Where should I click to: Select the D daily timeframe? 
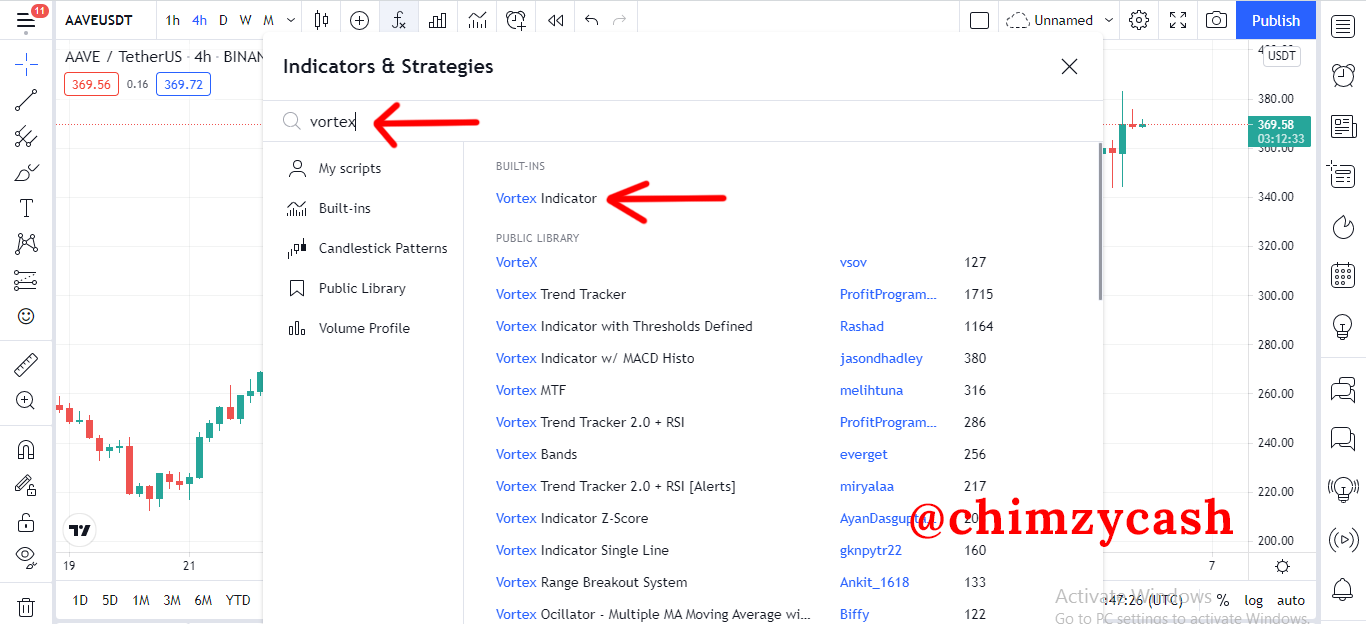pos(223,20)
